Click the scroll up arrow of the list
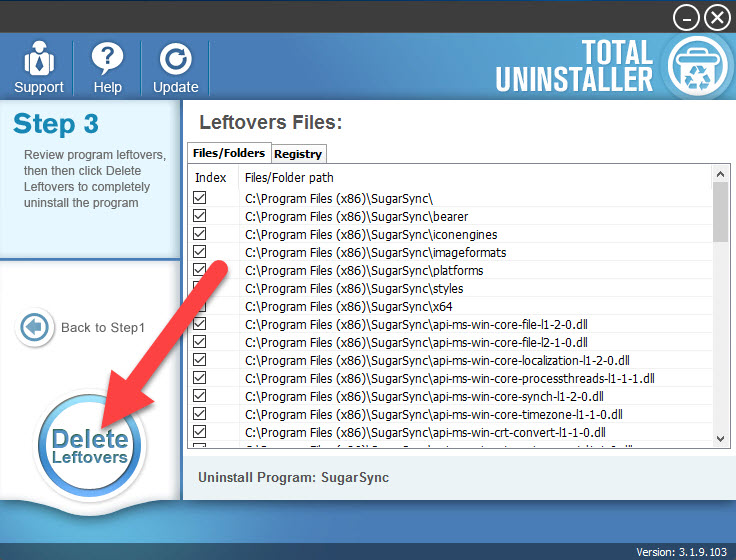Viewport: 736px width, 560px height. tap(721, 174)
